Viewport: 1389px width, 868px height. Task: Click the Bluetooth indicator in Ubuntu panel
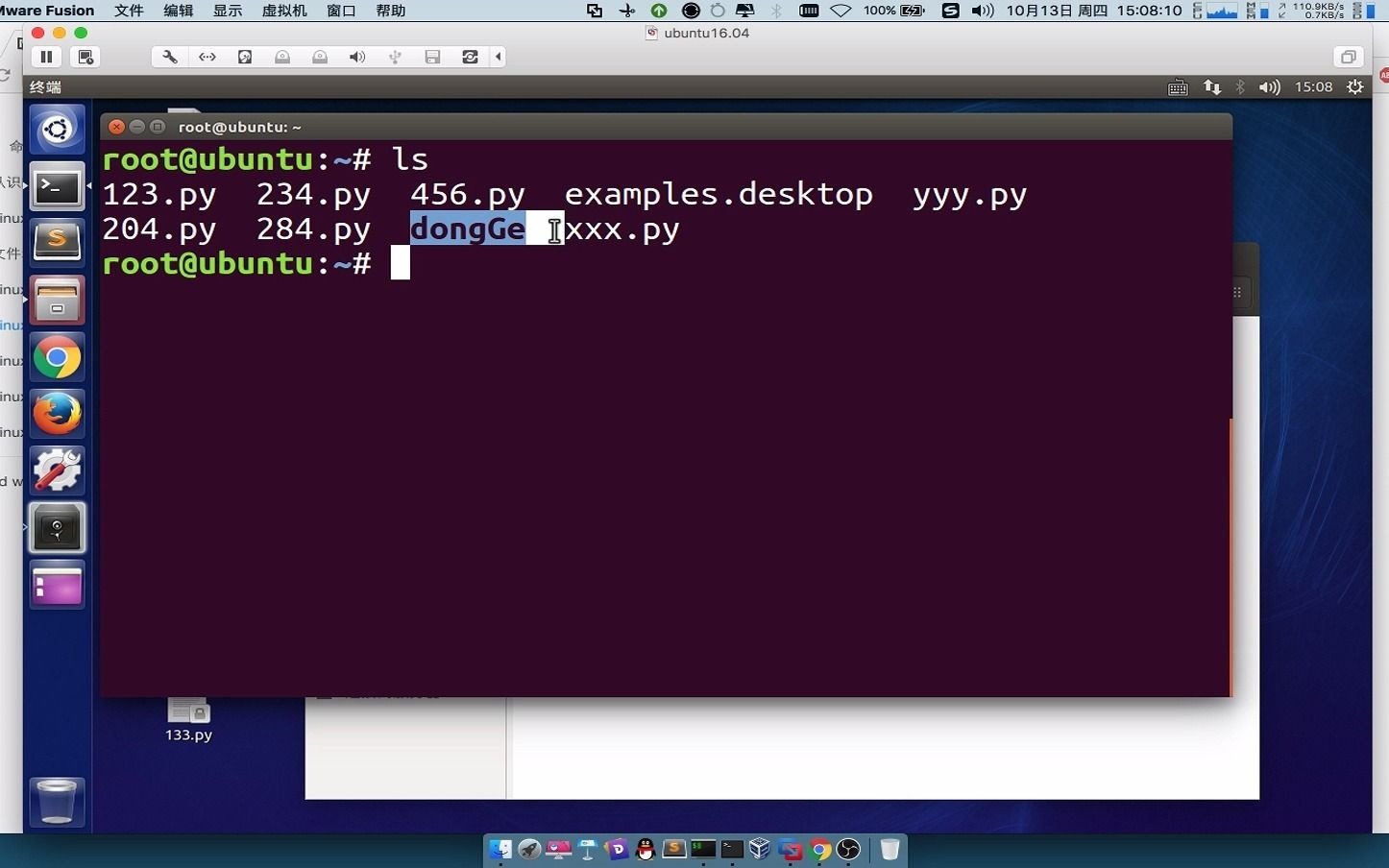tap(1240, 87)
